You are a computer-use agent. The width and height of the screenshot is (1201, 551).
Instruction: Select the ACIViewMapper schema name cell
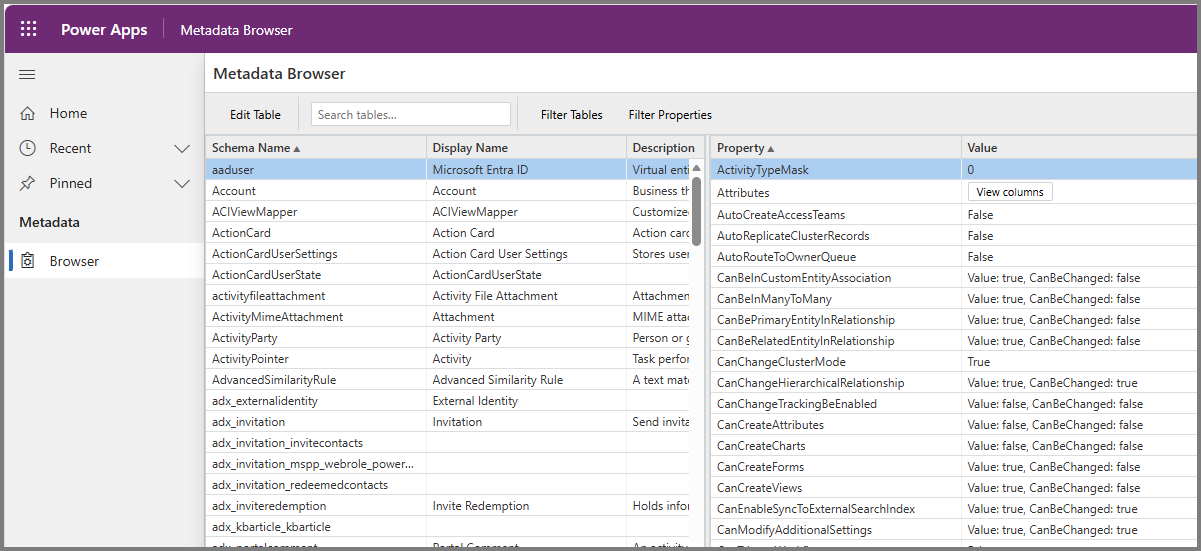pyautogui.click(x=315, y=212)
